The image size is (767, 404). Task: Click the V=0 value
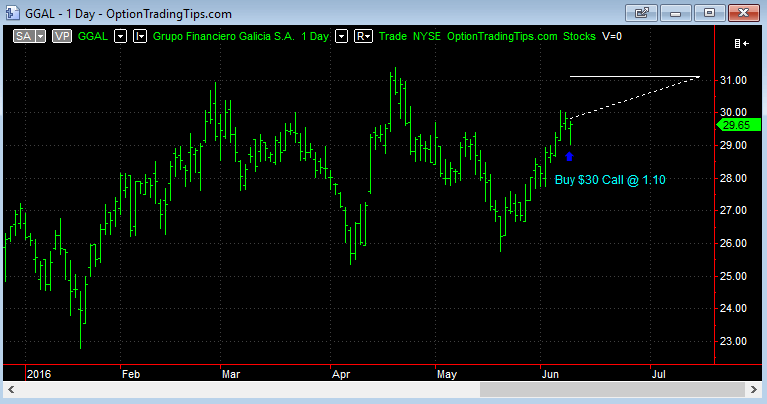click(x=611, y=36)
